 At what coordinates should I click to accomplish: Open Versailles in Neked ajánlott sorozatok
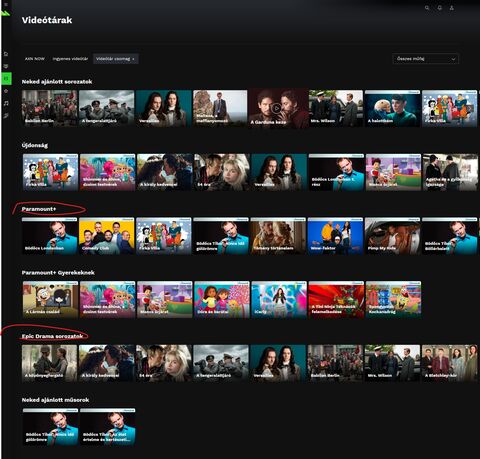pyautogui.click(x=164, y=108)
